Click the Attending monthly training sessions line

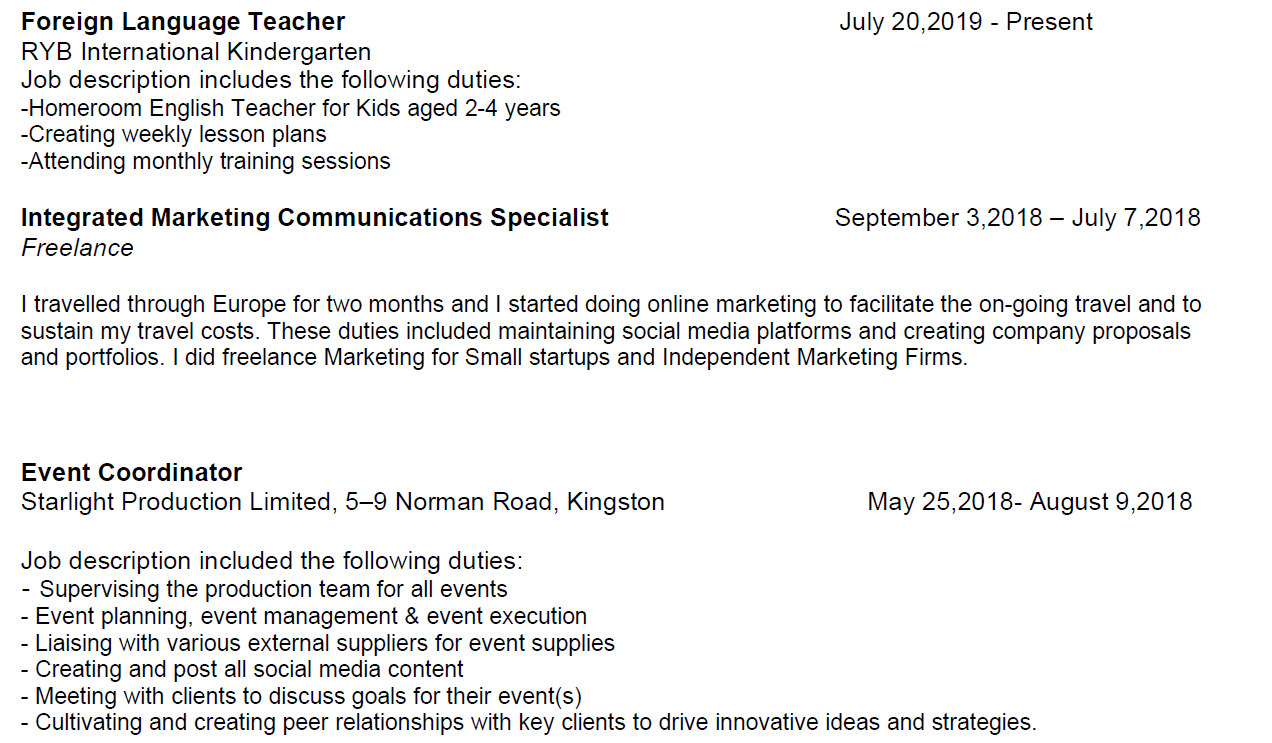coord(206,161)
